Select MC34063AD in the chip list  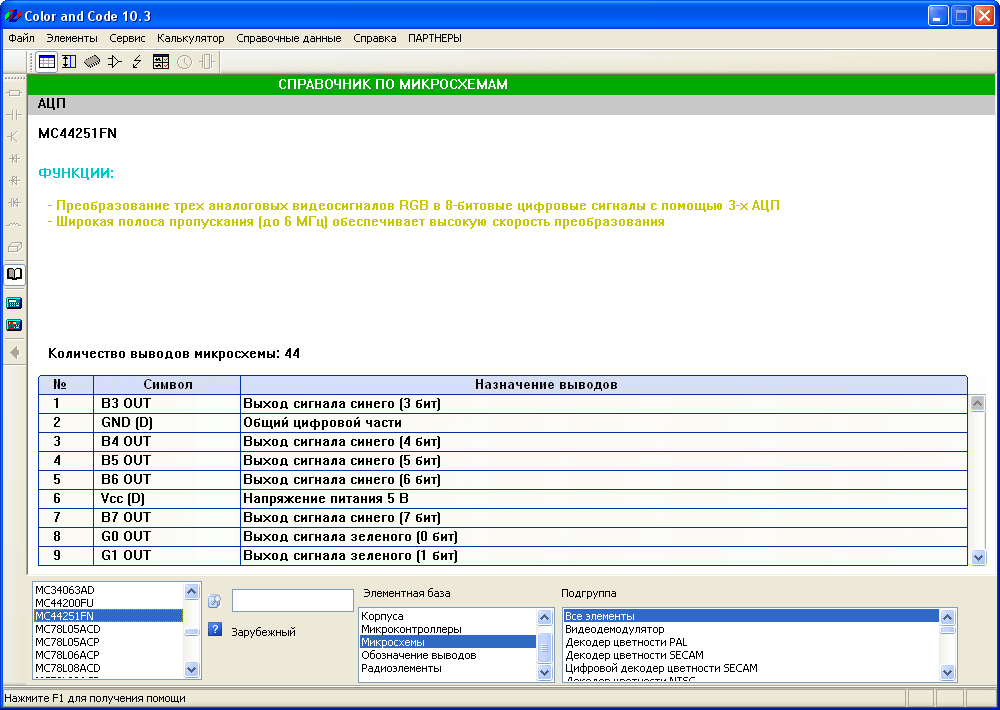point(108,591)
